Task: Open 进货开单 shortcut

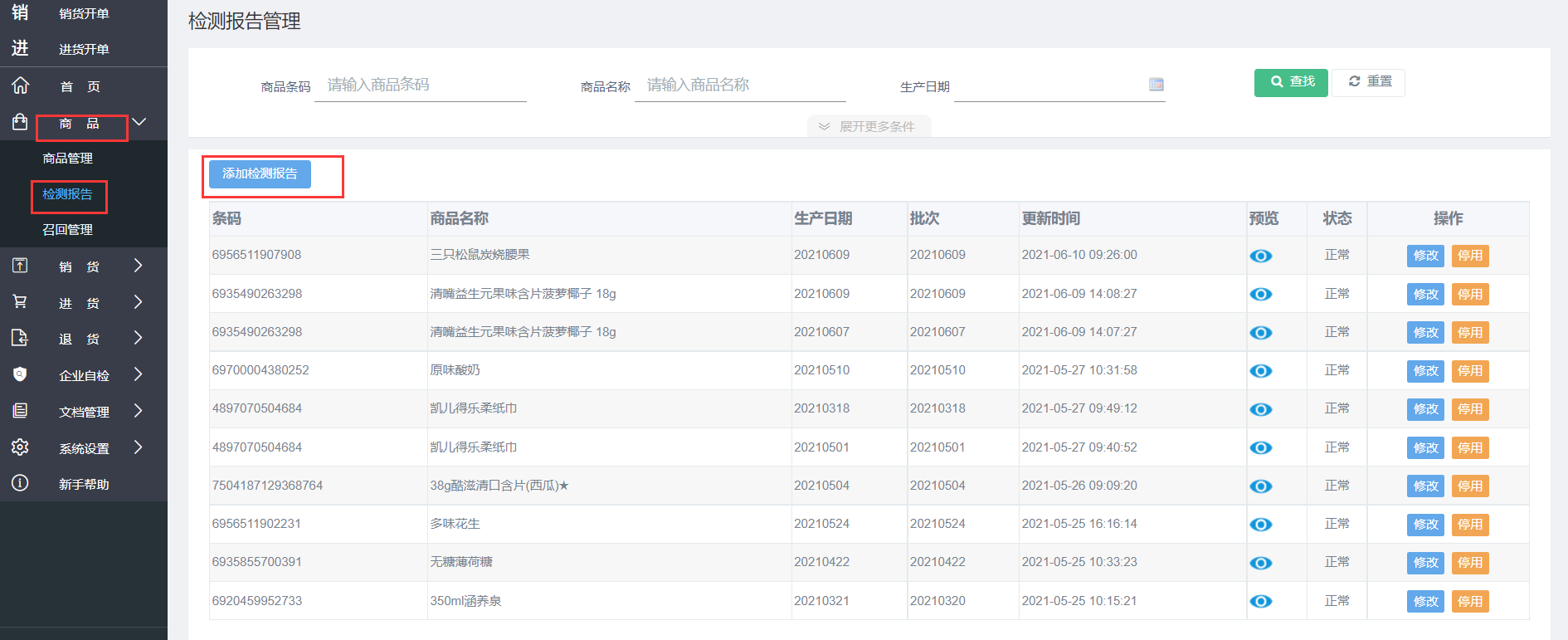Action: pyautogui.click(x=84, y=49)
